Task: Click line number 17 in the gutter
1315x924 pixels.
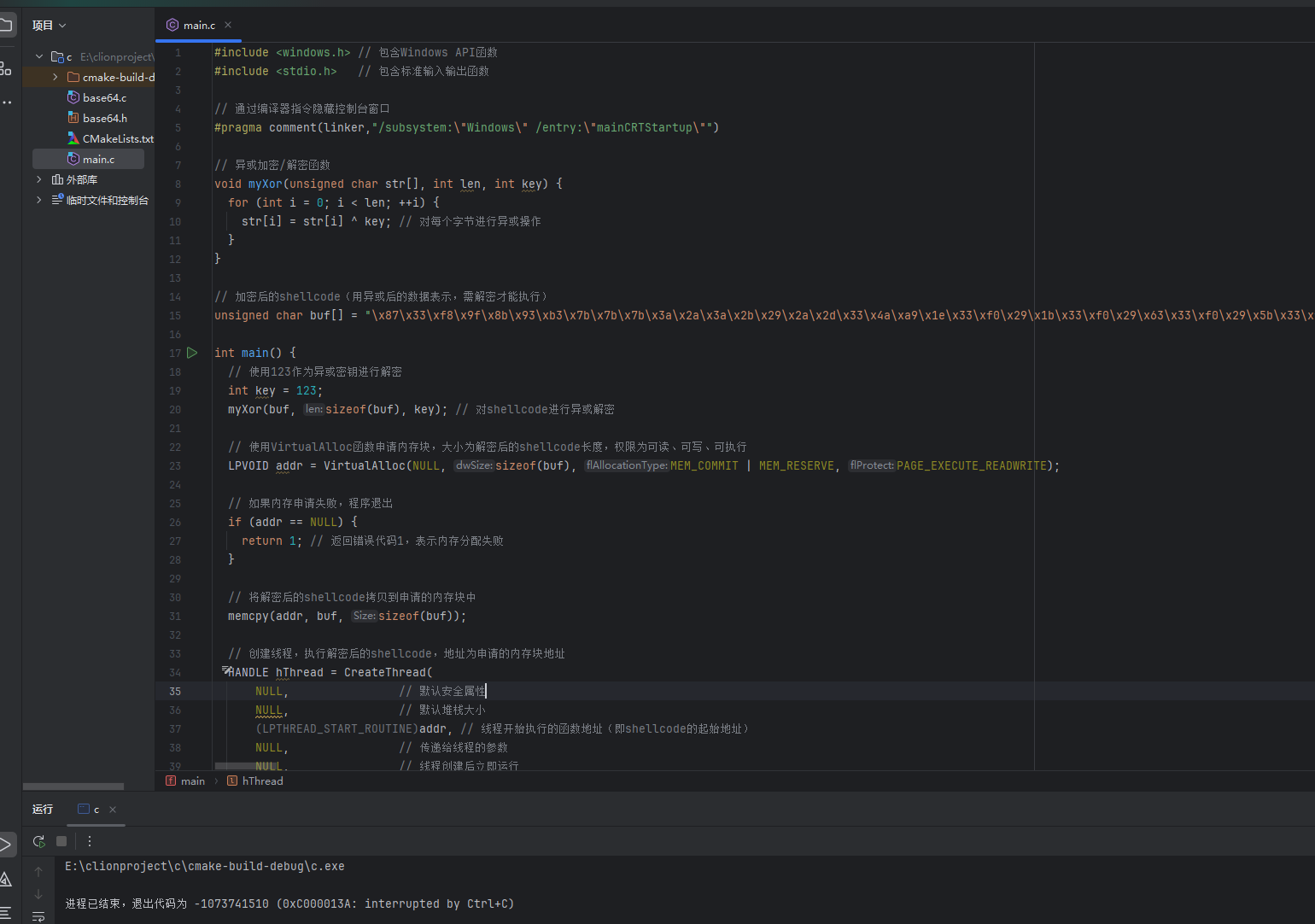Action: point(175,353)
